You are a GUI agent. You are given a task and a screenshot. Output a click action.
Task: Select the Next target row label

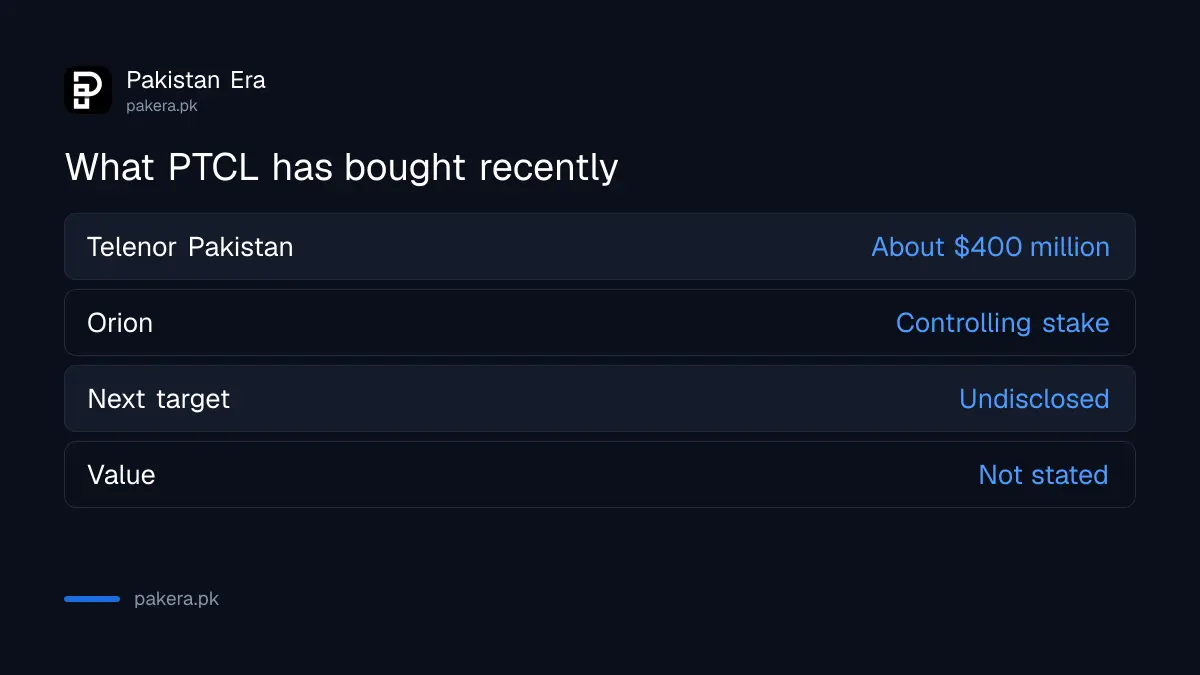pyautogui.click(x=158, y=399)
